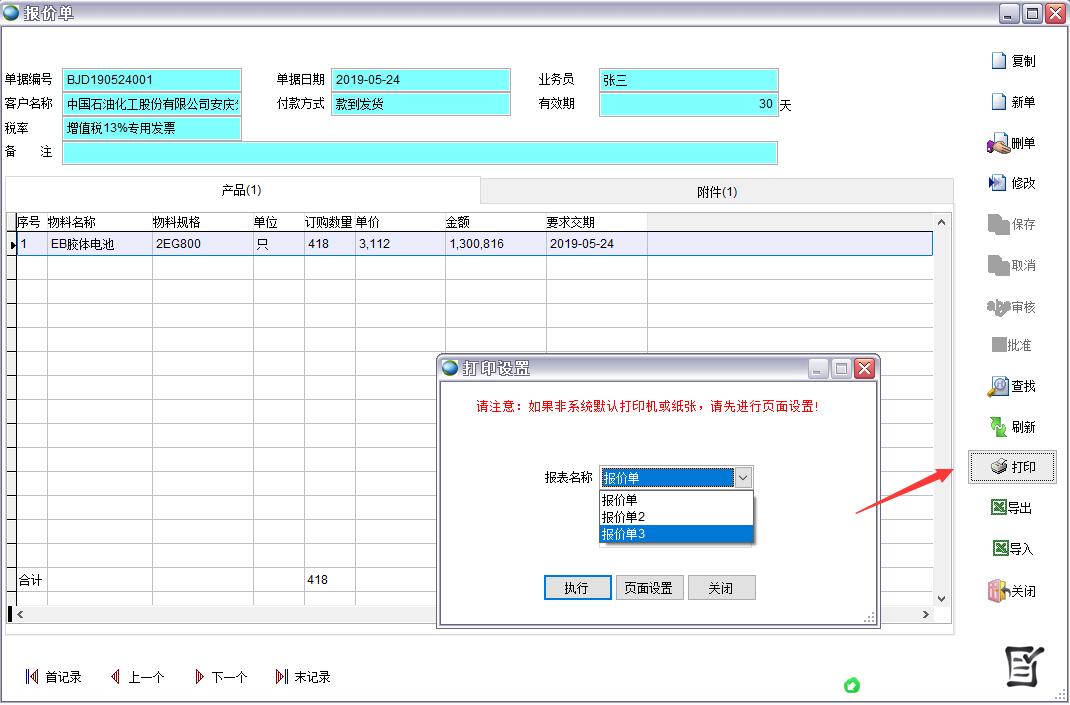The image size is (1070, 705).
Task: Export data using the 导出 icon
Action: tap(998, 508)
